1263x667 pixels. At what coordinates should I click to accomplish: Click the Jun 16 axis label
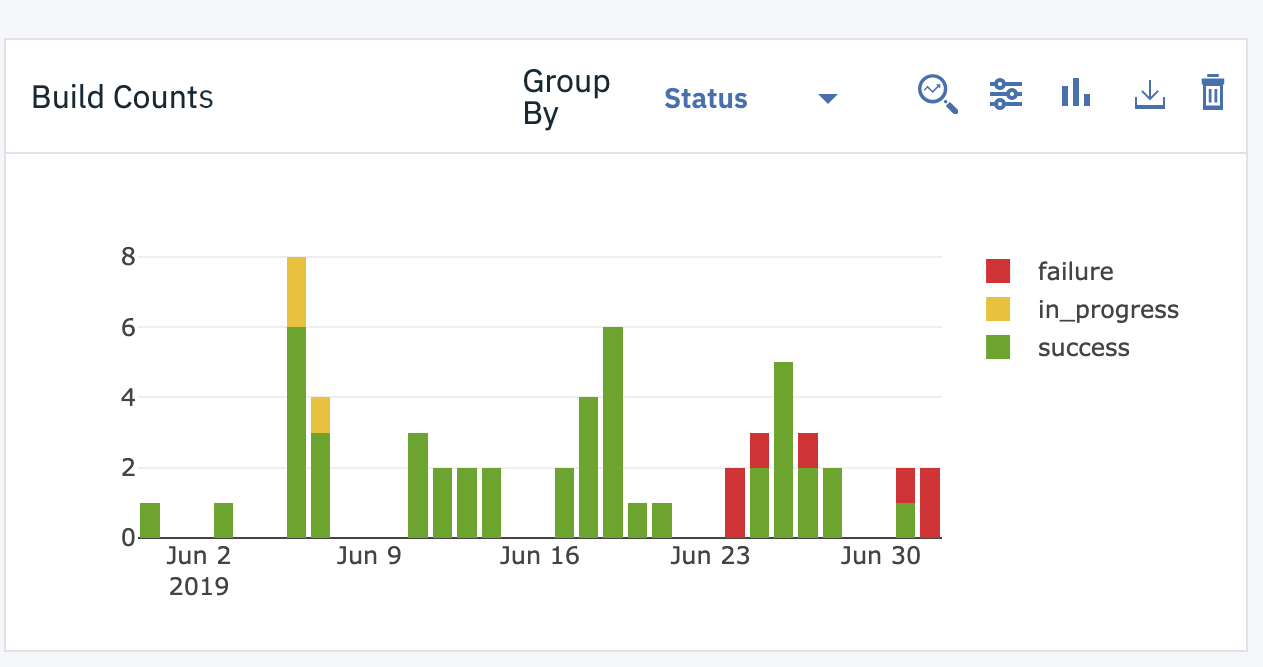point(540,556)
